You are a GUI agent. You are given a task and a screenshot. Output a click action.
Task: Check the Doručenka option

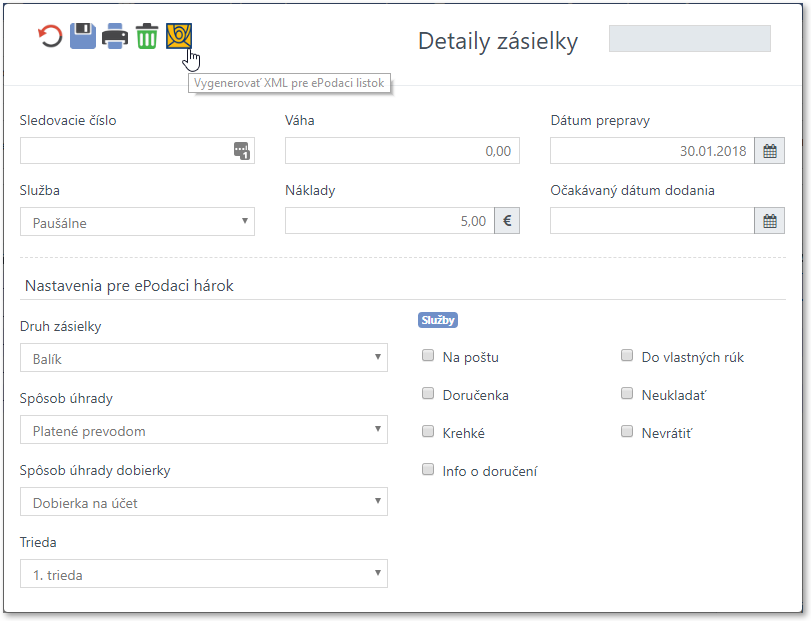(428, 393)
